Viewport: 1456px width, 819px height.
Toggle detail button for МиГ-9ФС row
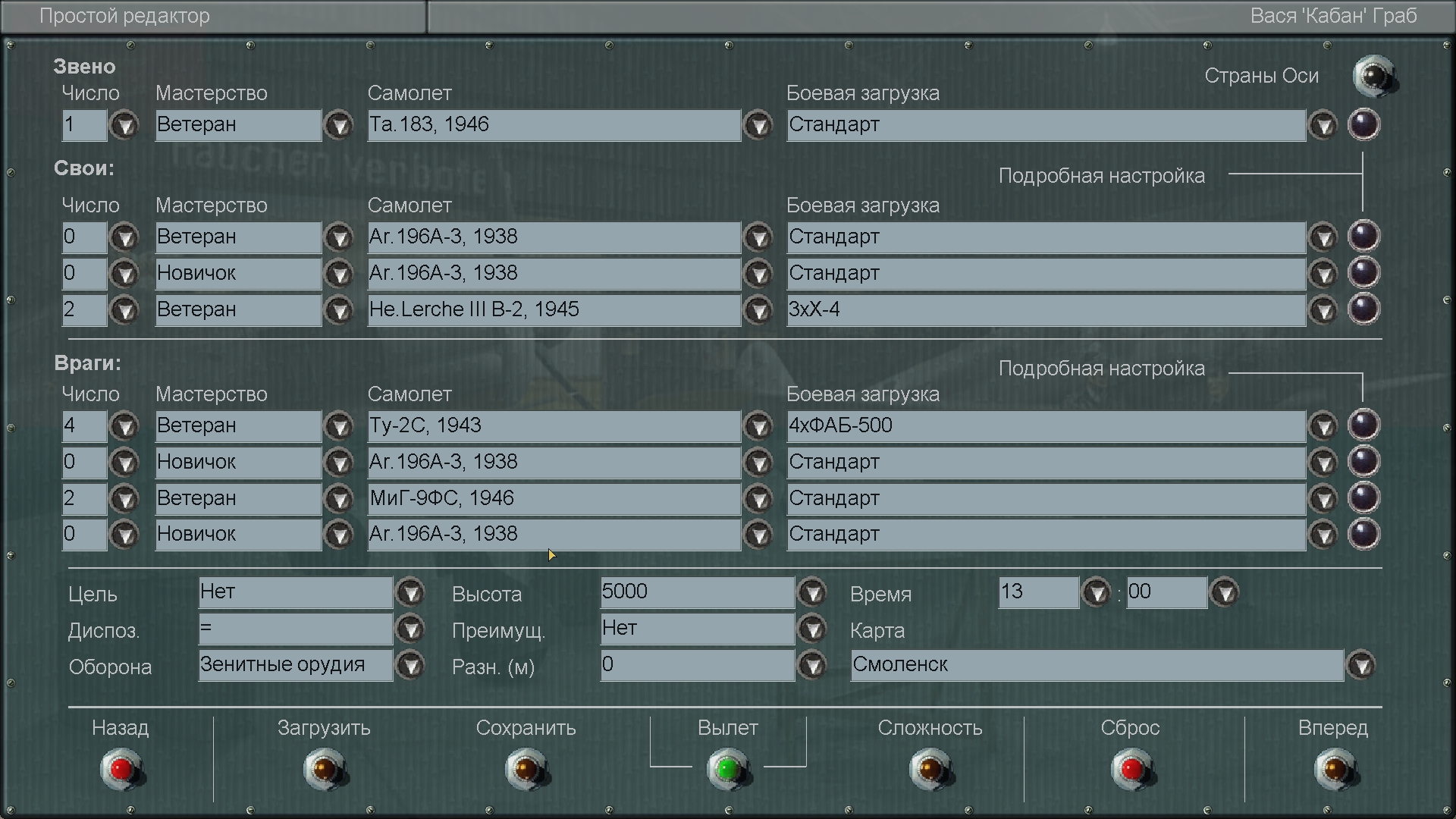1363,498
